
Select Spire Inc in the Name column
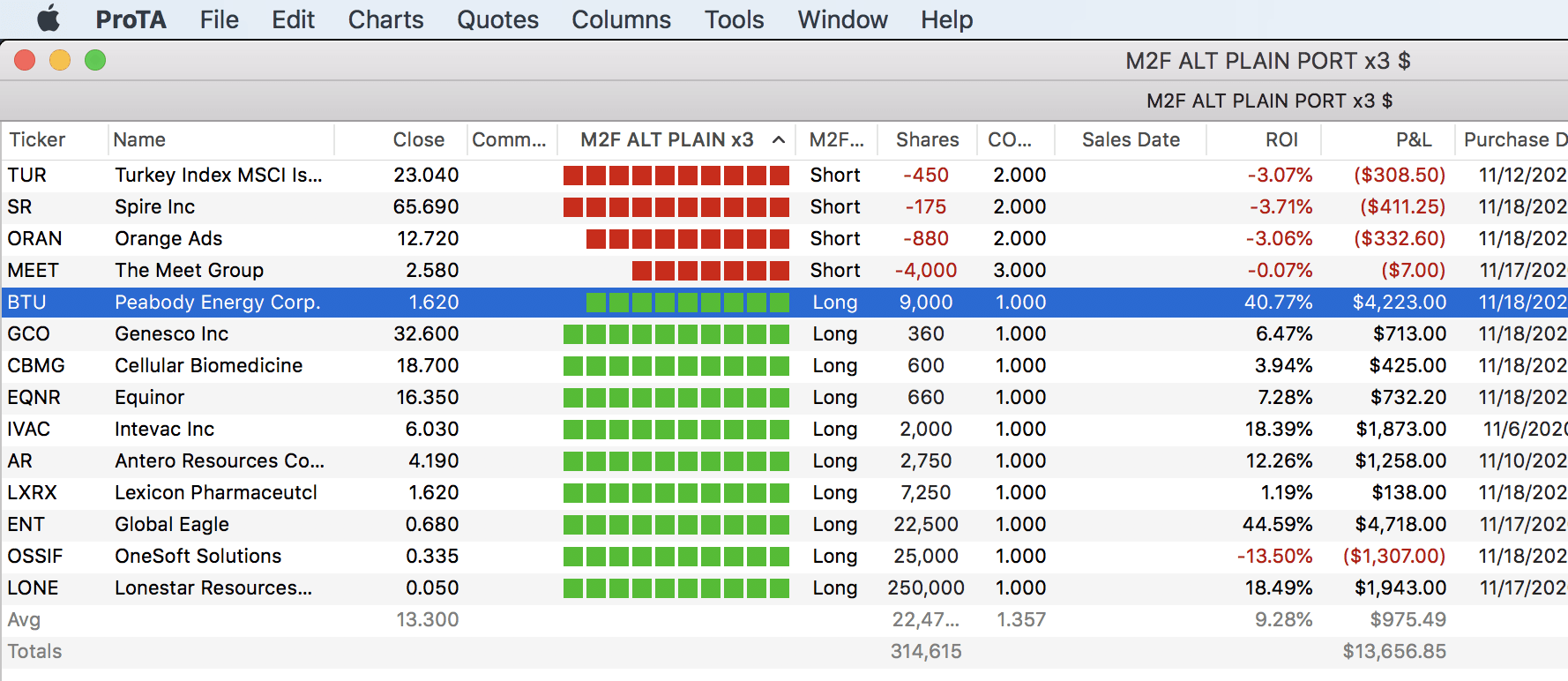(x=154, y=206)
